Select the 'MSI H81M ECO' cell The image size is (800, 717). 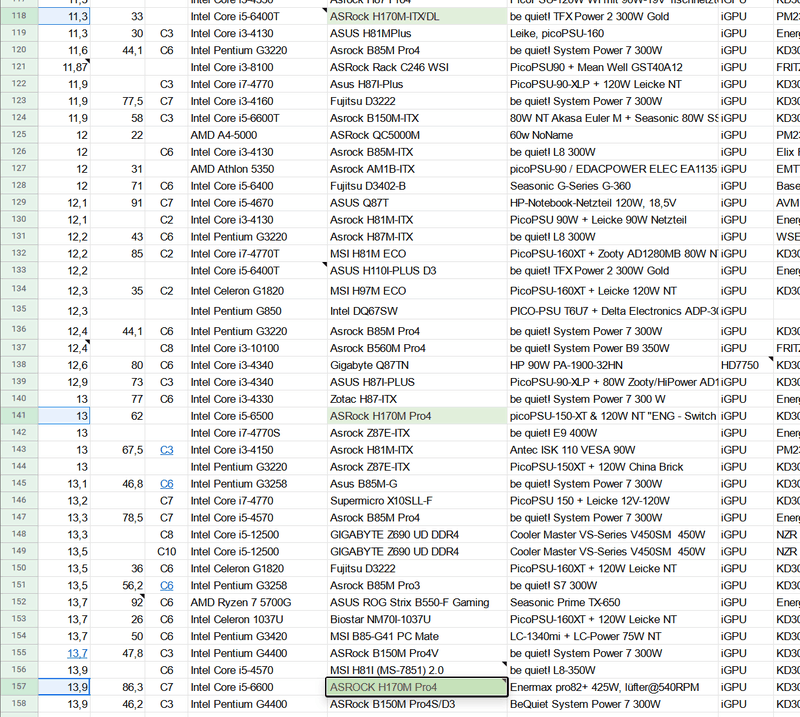(x=417, y=254)
